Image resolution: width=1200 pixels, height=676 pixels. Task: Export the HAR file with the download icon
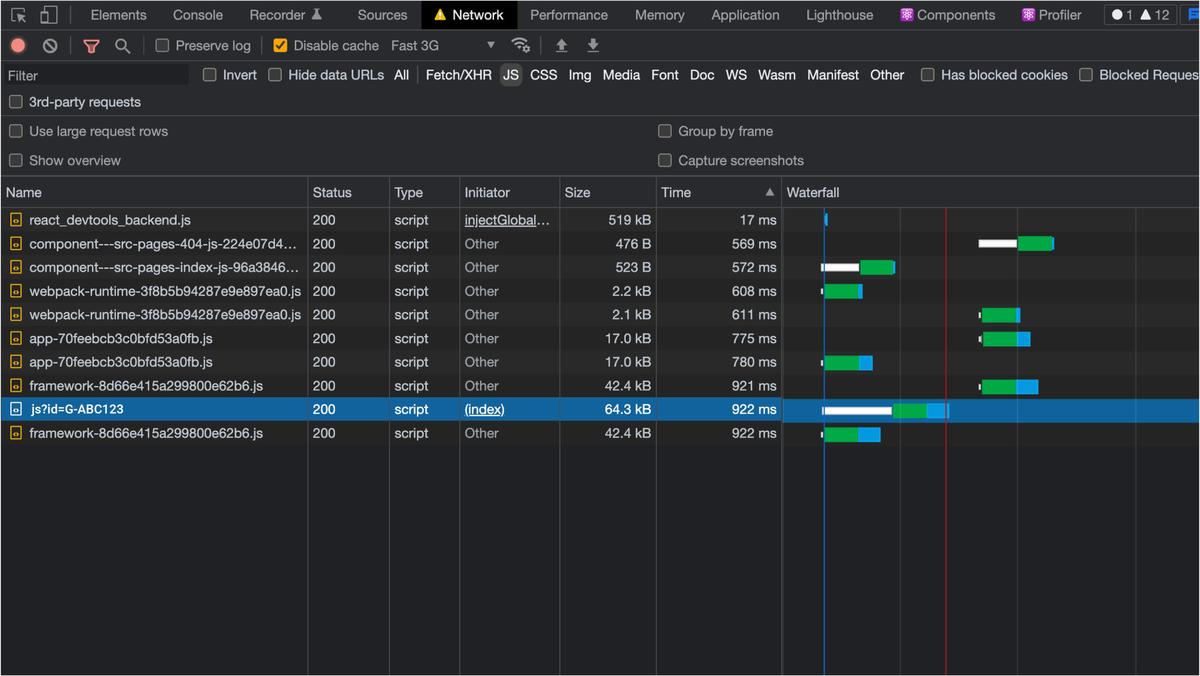coord(593,46)
